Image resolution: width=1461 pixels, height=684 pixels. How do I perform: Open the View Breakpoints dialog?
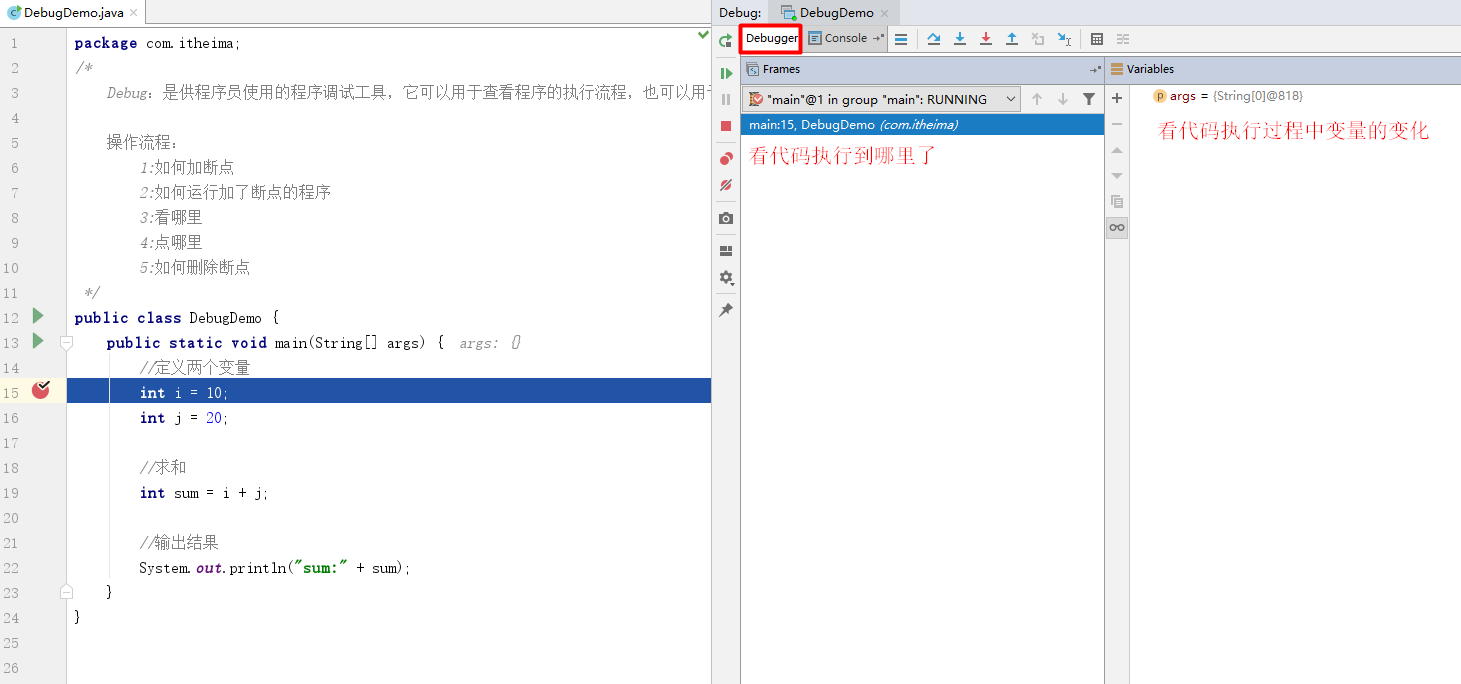coord(726,159)
